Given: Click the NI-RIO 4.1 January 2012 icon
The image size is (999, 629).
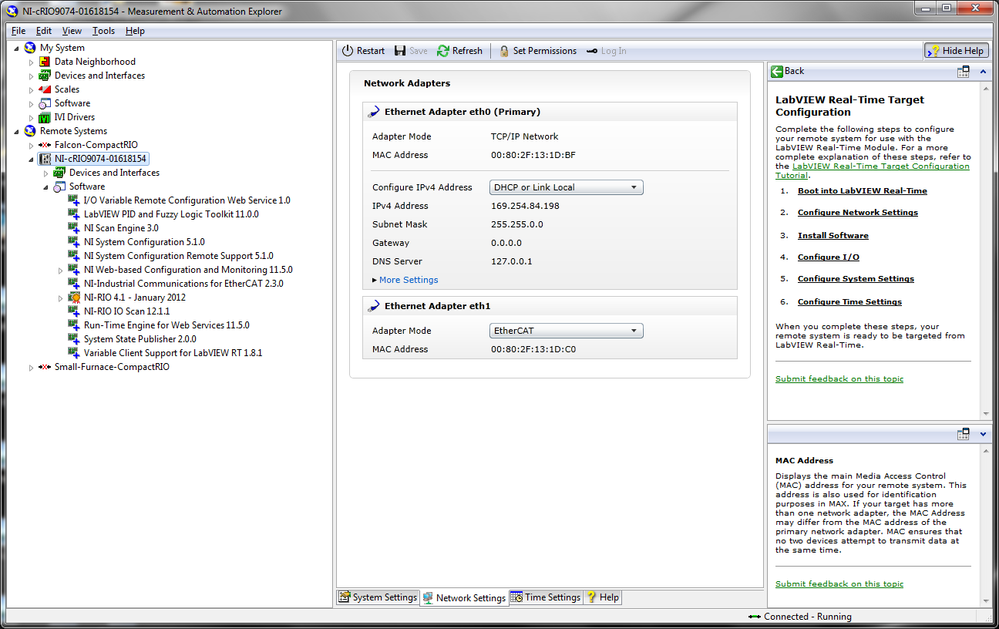Looking at the screenshot, I should (74, 298).
